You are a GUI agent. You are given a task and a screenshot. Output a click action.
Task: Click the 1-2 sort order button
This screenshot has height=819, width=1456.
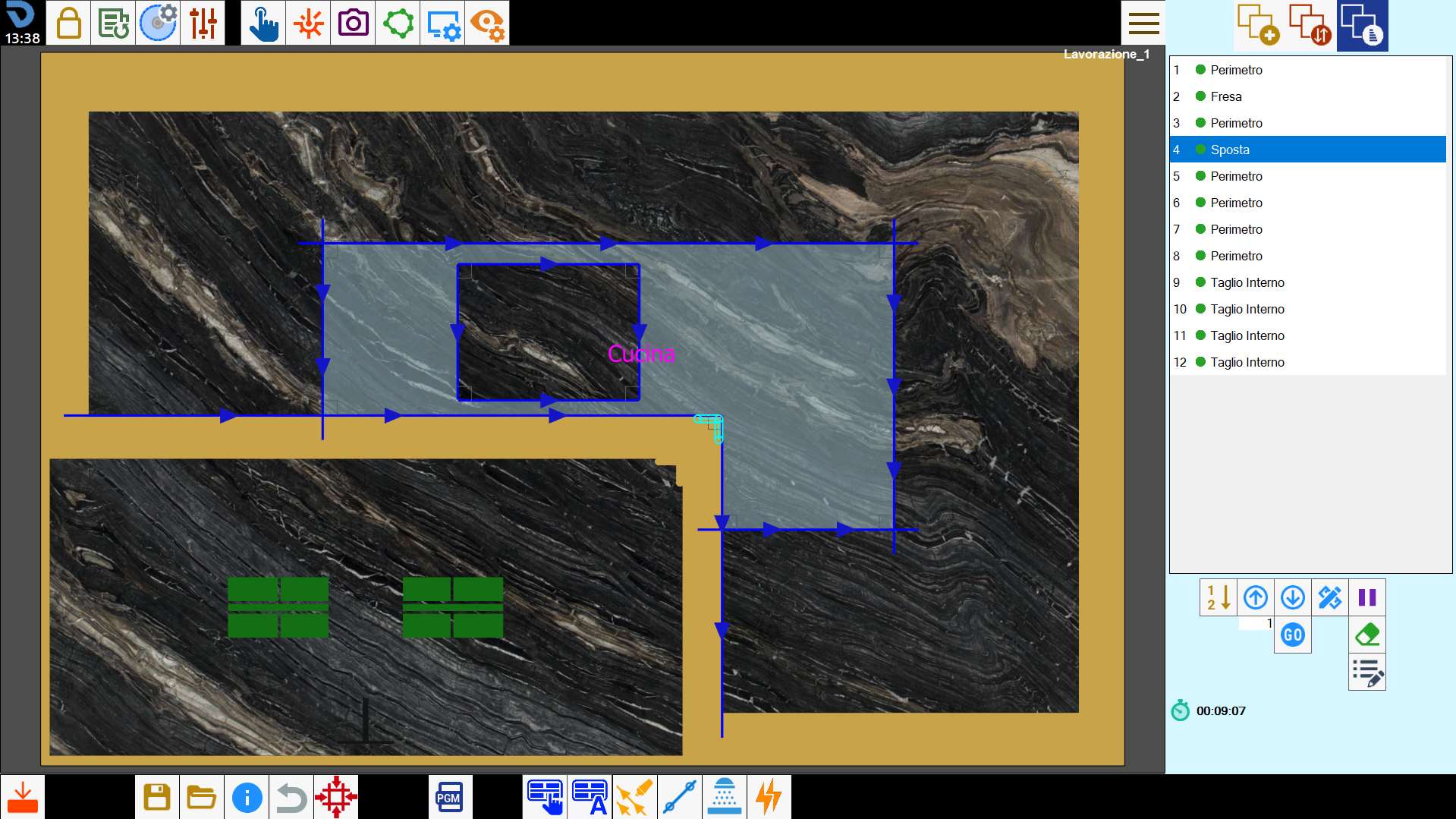click(1218, 597)
